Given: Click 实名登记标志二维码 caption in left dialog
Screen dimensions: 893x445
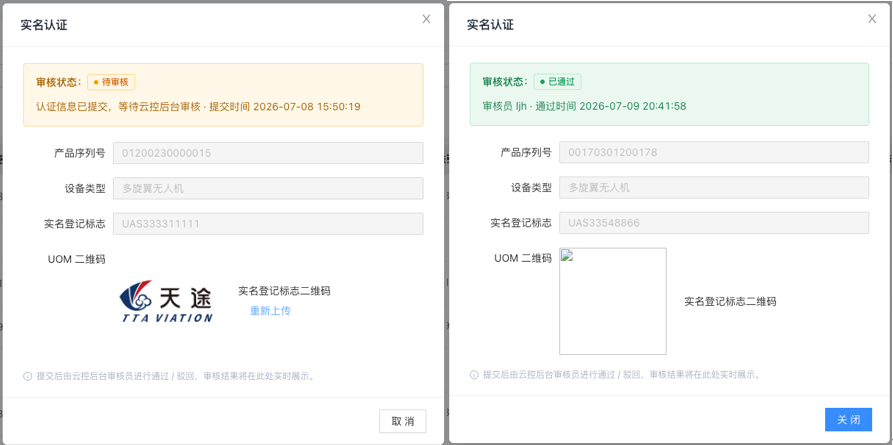Looking at the screenshot, I should (x=284, y=291).
